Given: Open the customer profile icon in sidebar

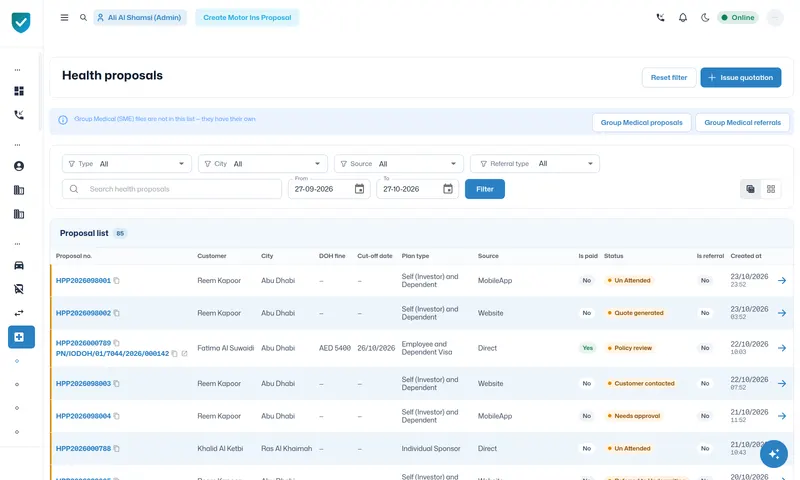Looking at the screenshot, I should coord(19,166).
